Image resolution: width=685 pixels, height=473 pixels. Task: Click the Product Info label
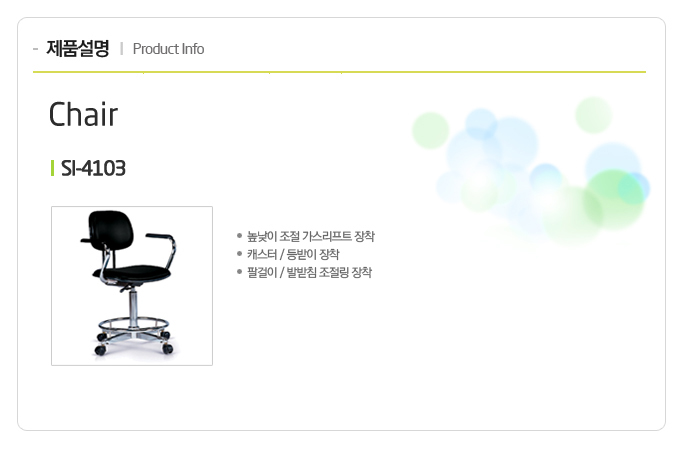click(168, 49)
